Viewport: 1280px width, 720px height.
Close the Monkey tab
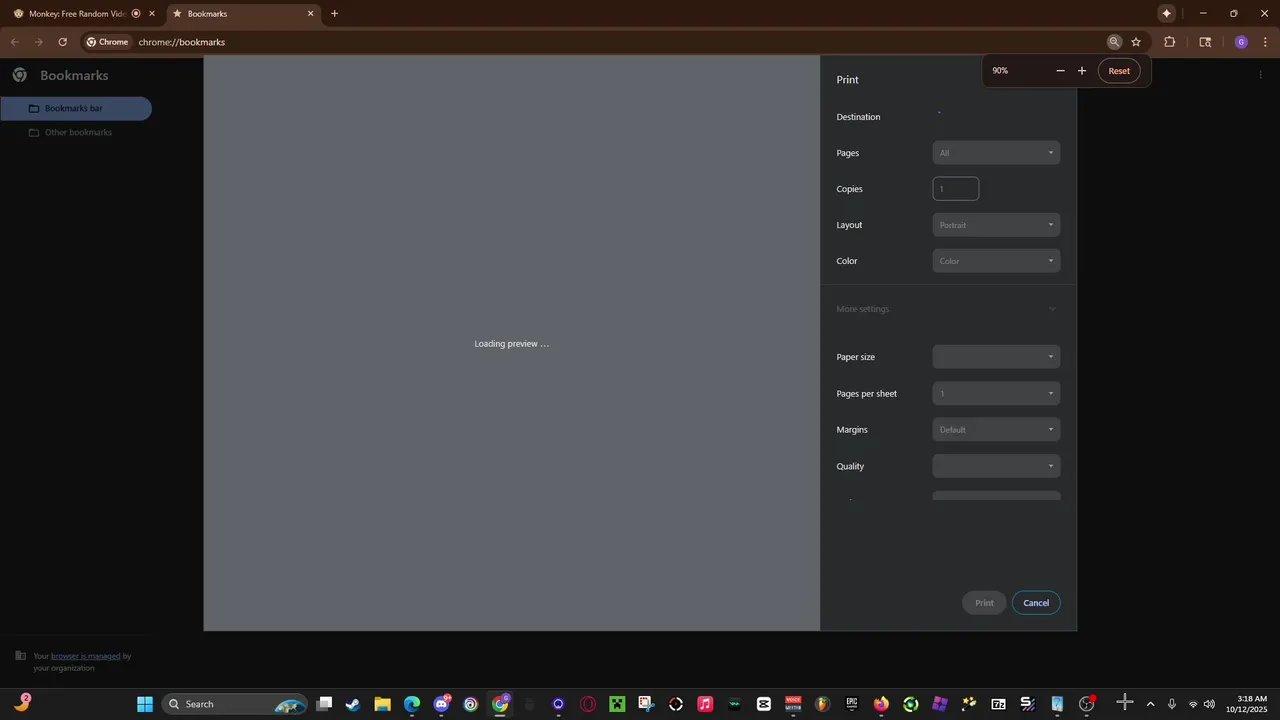[x=152, y=14]
